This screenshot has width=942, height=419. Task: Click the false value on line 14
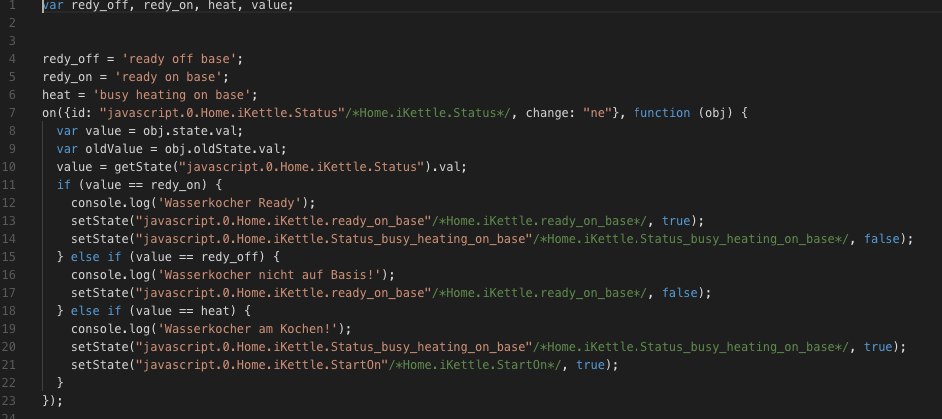883,239
